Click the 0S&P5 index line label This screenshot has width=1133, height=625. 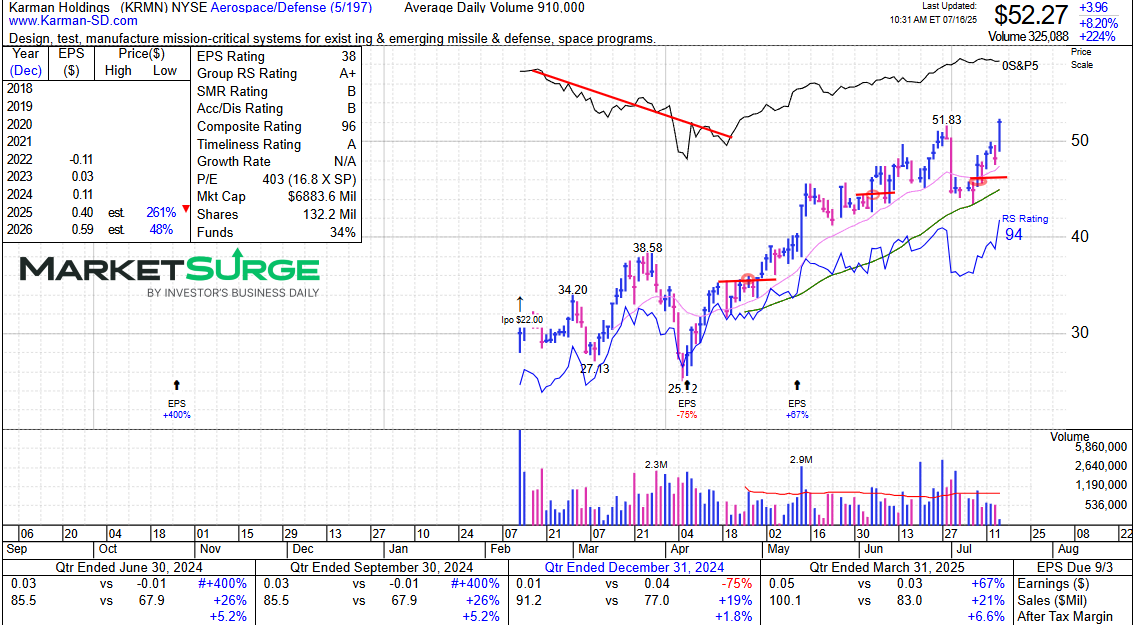point(1020,65)
